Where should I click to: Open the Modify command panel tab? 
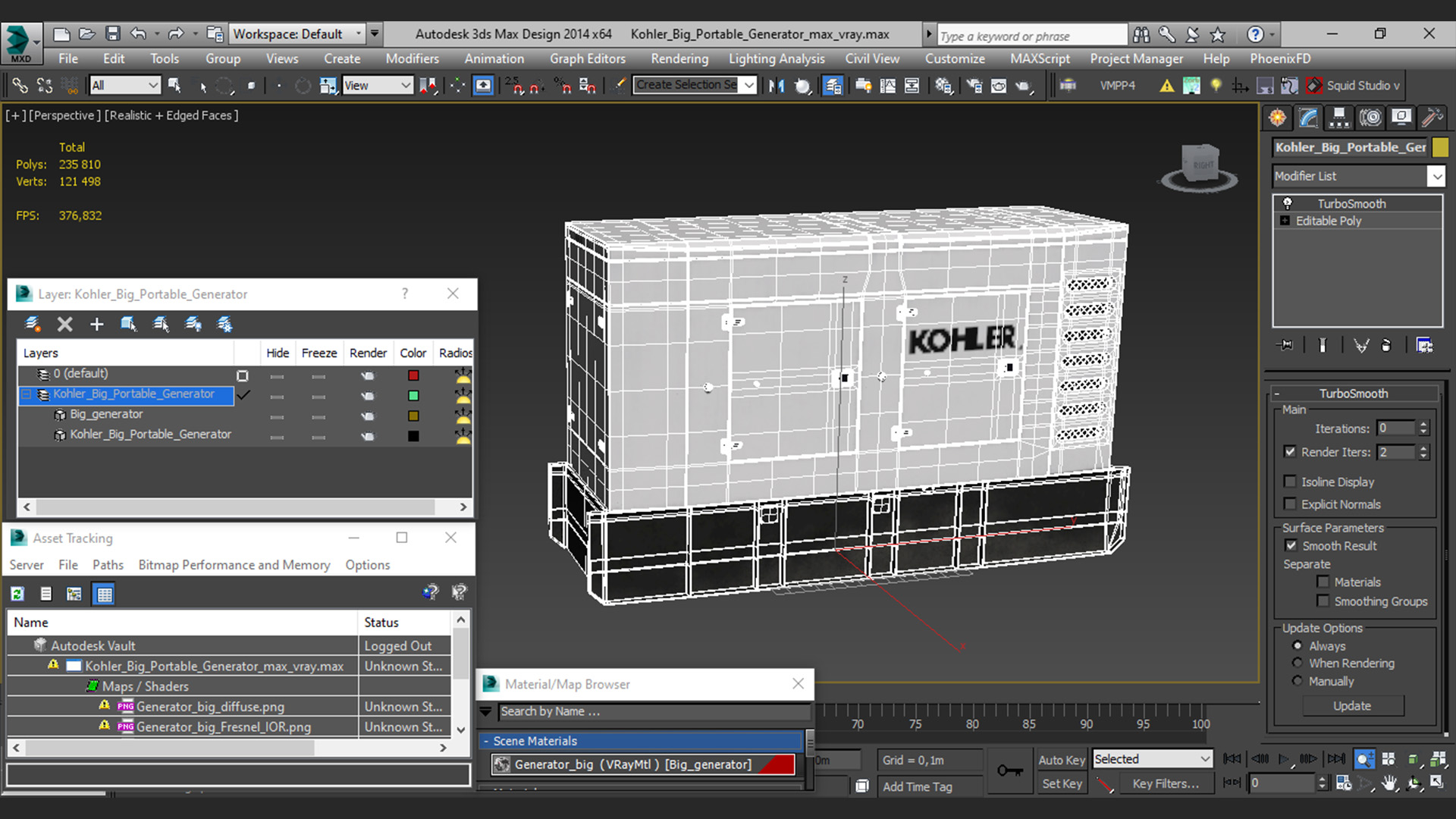(x=1309, y=118)
